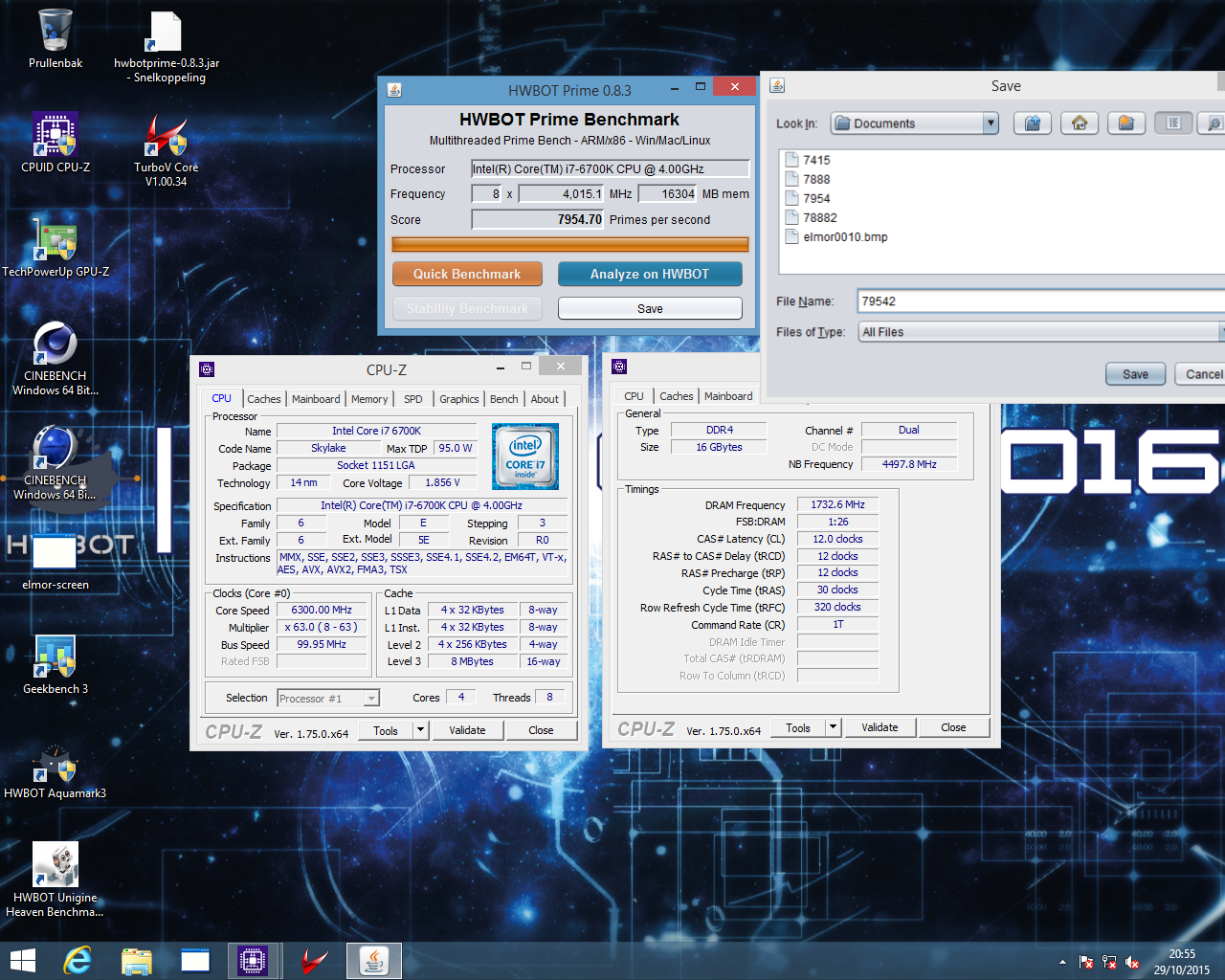Switch to CPU-Z taskbar button
The height and width of the screenshot is (980, 1225).
point(254,961)
